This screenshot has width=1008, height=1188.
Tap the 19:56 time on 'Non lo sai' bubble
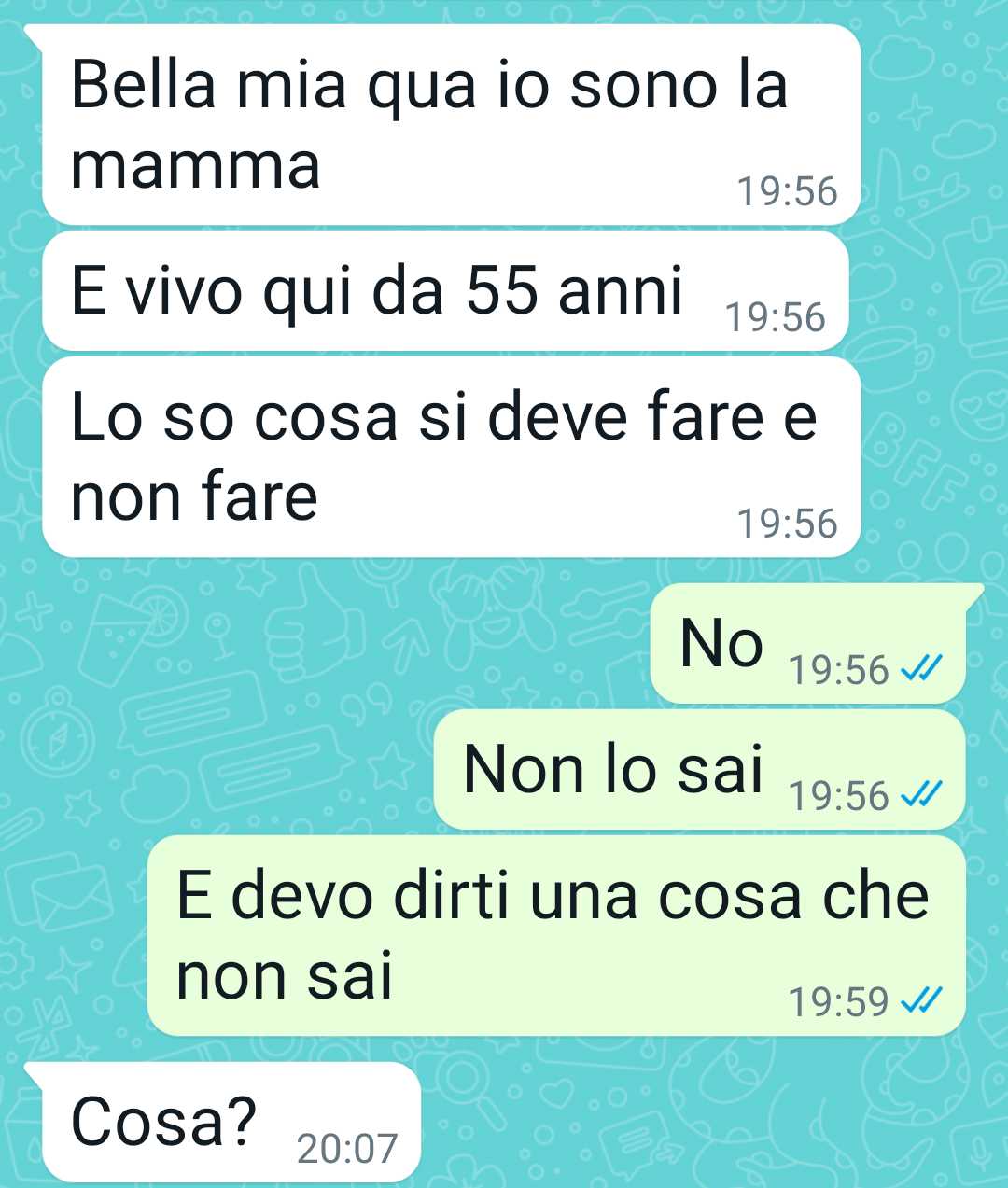coord(839,796)
